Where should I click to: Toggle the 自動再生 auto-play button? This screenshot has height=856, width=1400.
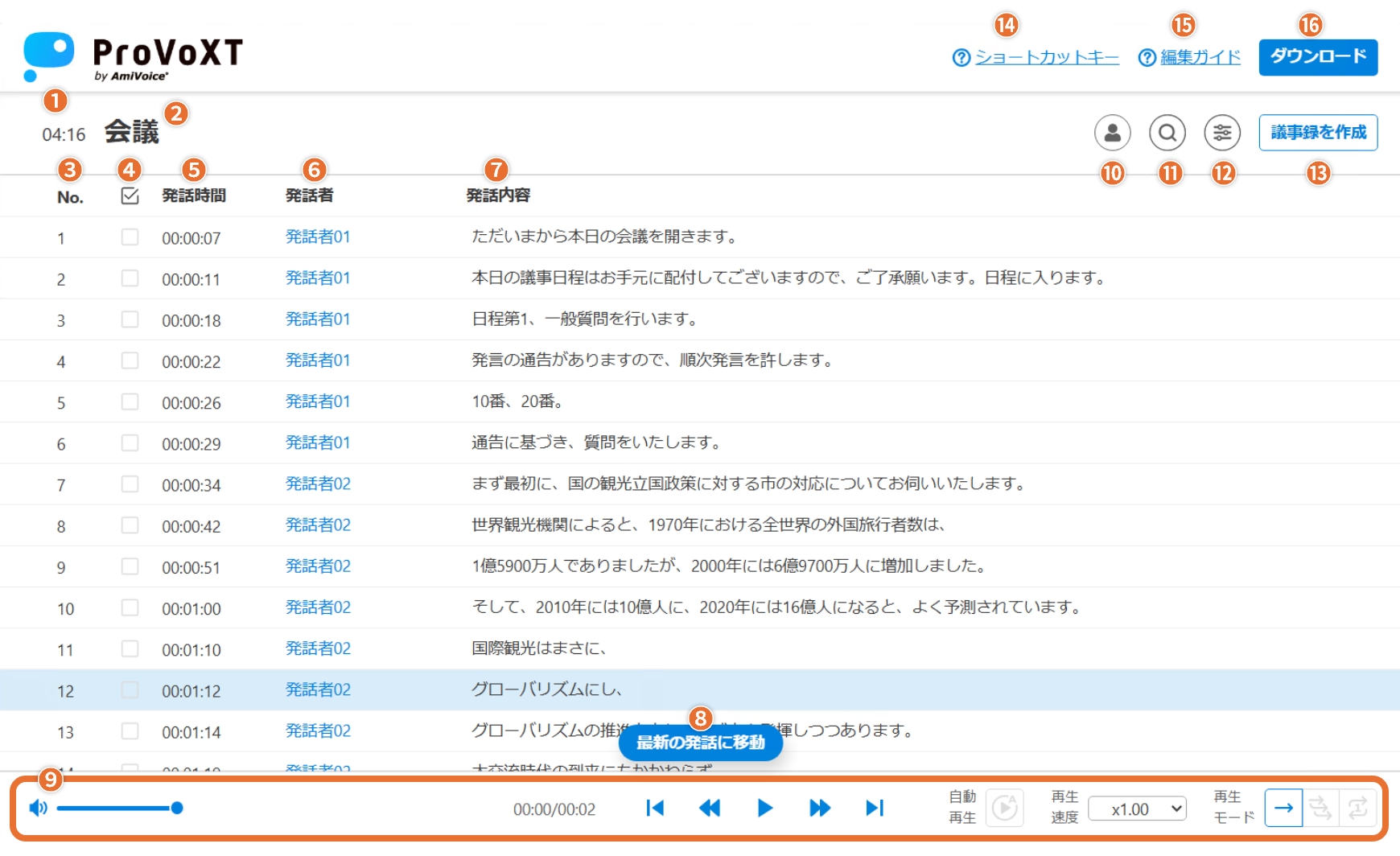(x=1004, y=808)
